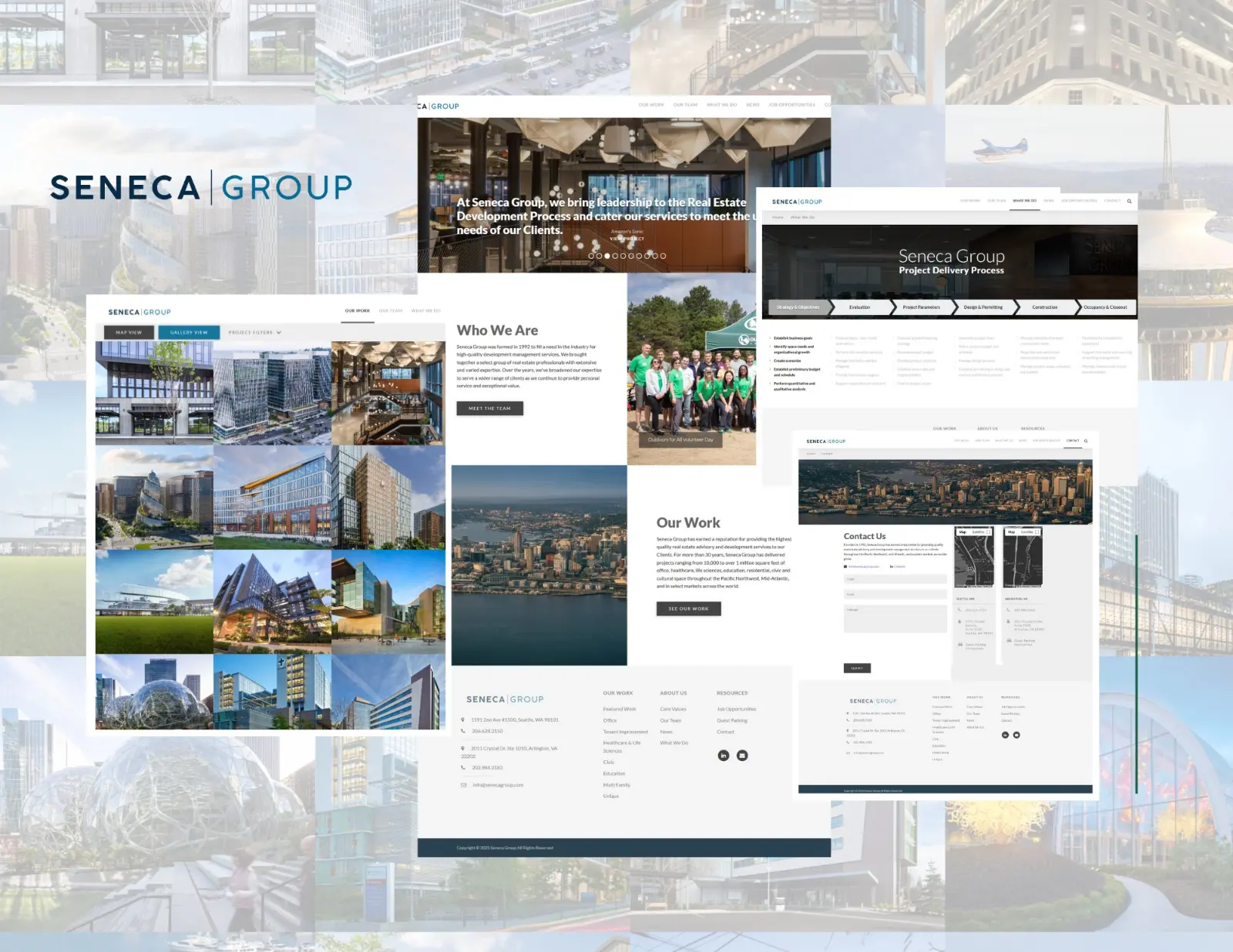The image size is (1233, 952).
Task: Select the Construction process step
Action: [1045, 307]
